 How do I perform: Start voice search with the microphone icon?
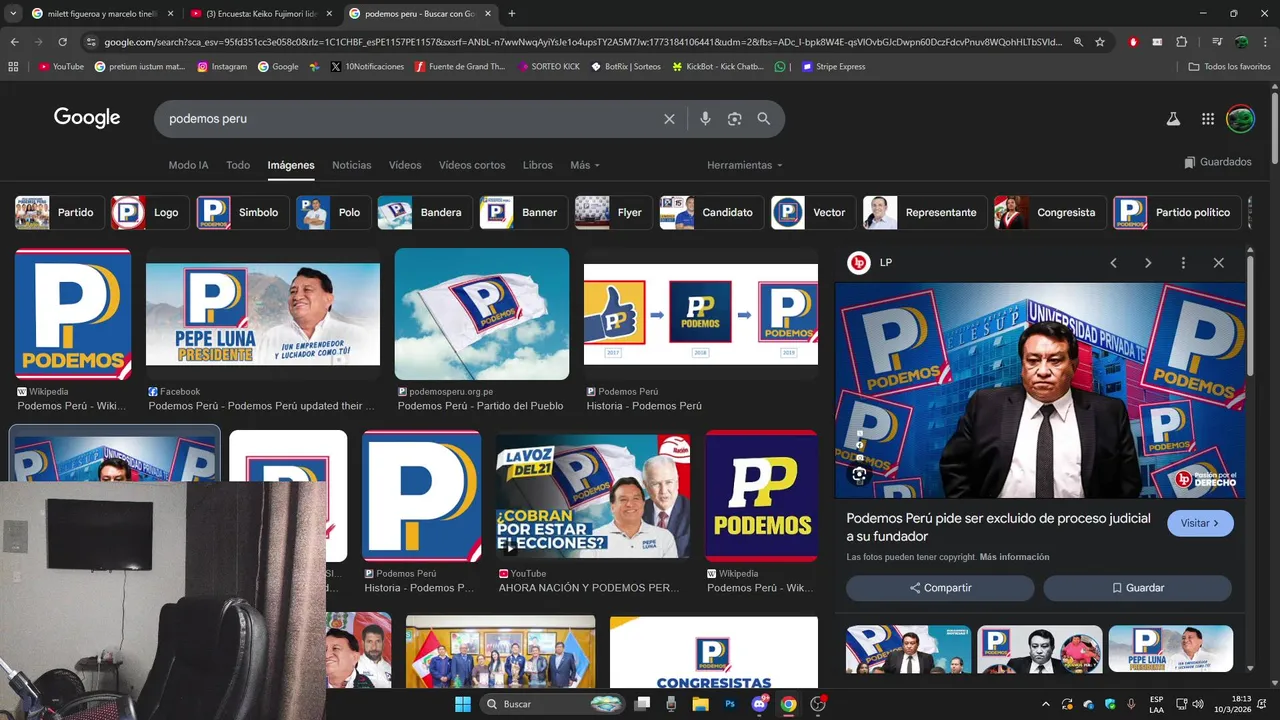tap(705, 119)
